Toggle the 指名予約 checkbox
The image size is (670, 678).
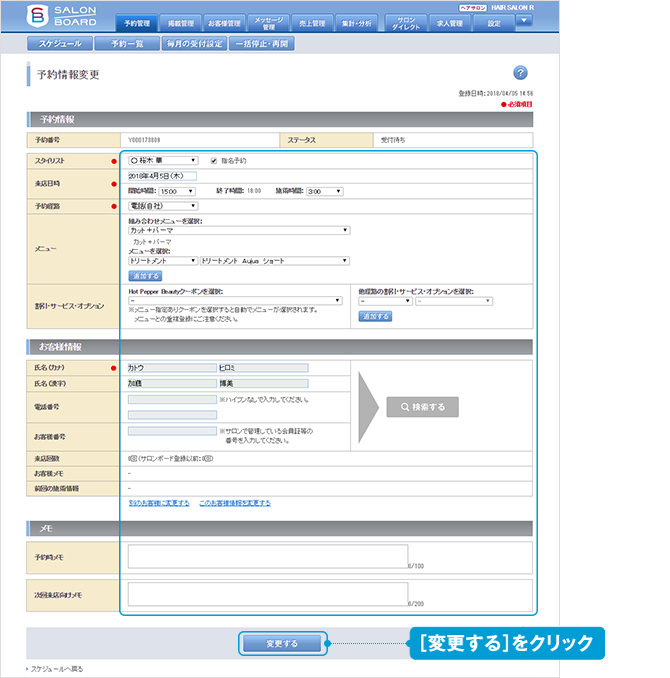point(211,160)
